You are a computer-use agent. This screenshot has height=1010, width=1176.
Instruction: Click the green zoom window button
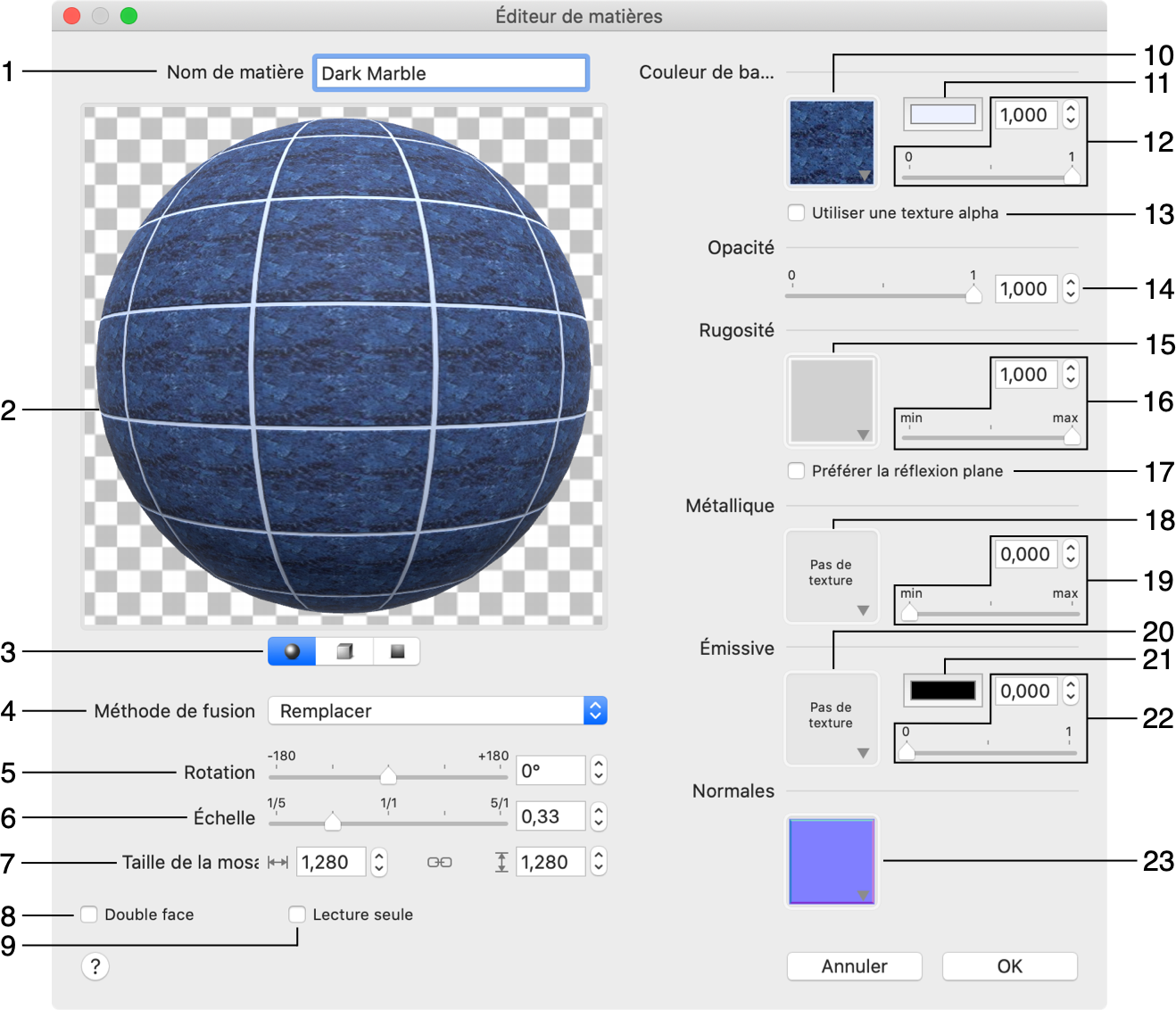[128, 16]
